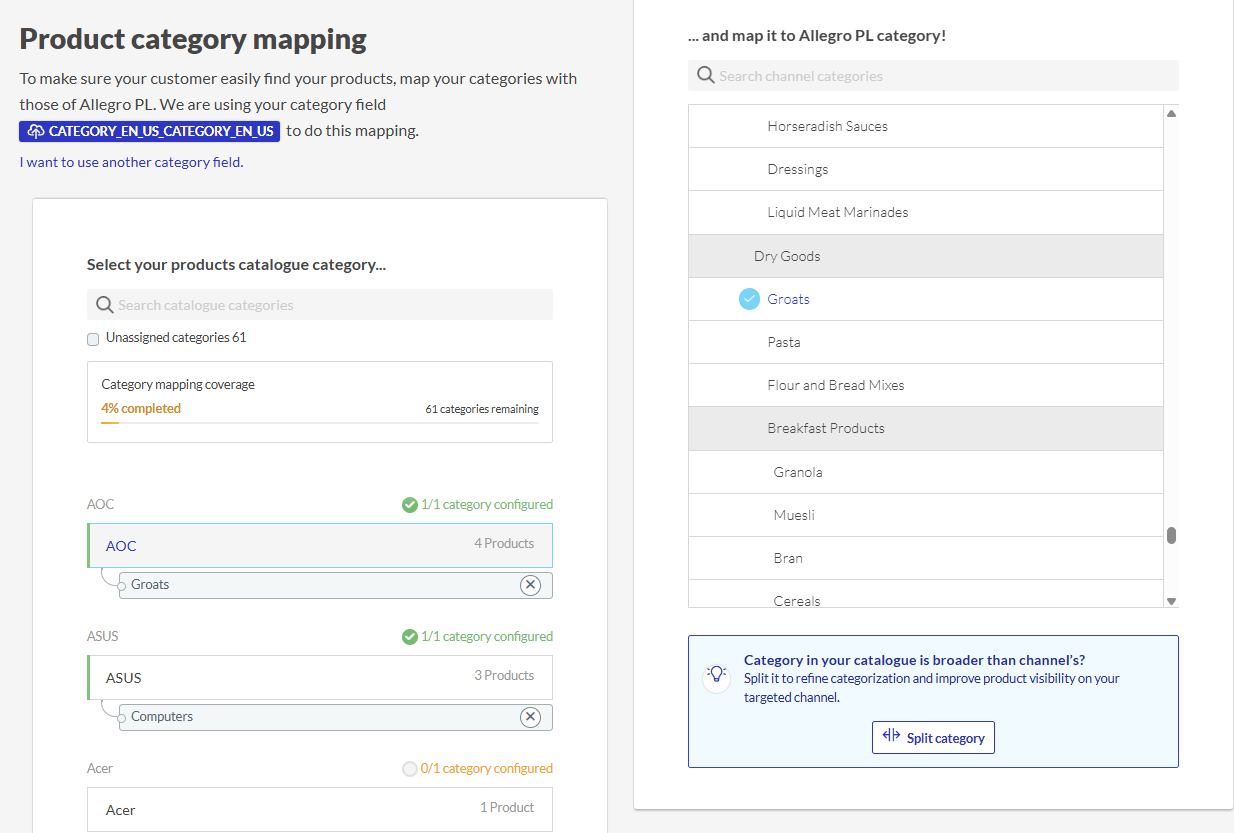
Task: Click the green check icon for ASUS
Action: coord(409,637)
